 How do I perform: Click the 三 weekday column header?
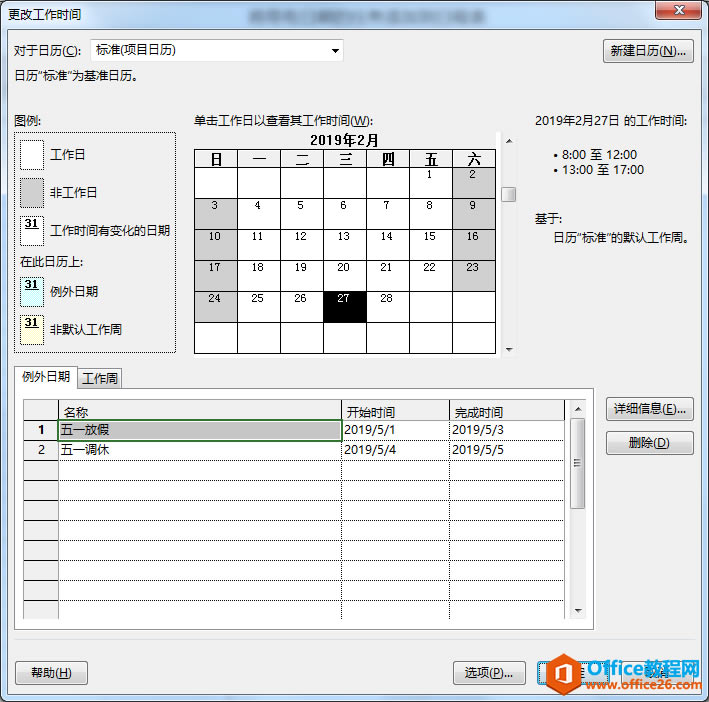pyautogui.click(x=345, y=159)
